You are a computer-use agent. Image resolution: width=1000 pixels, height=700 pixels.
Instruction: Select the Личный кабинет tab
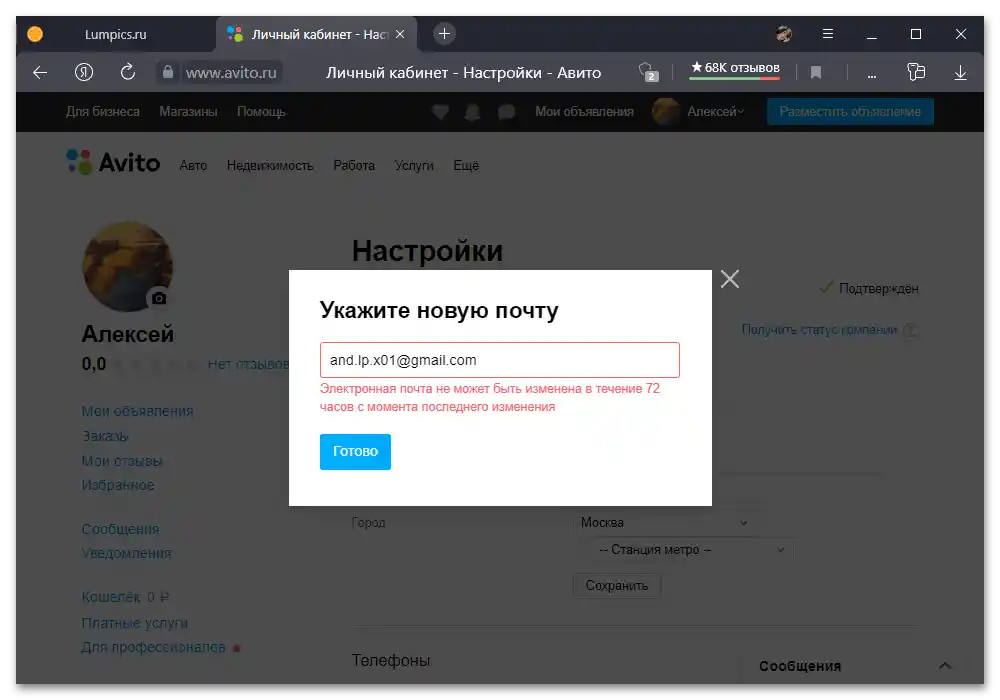pos(317,34)
